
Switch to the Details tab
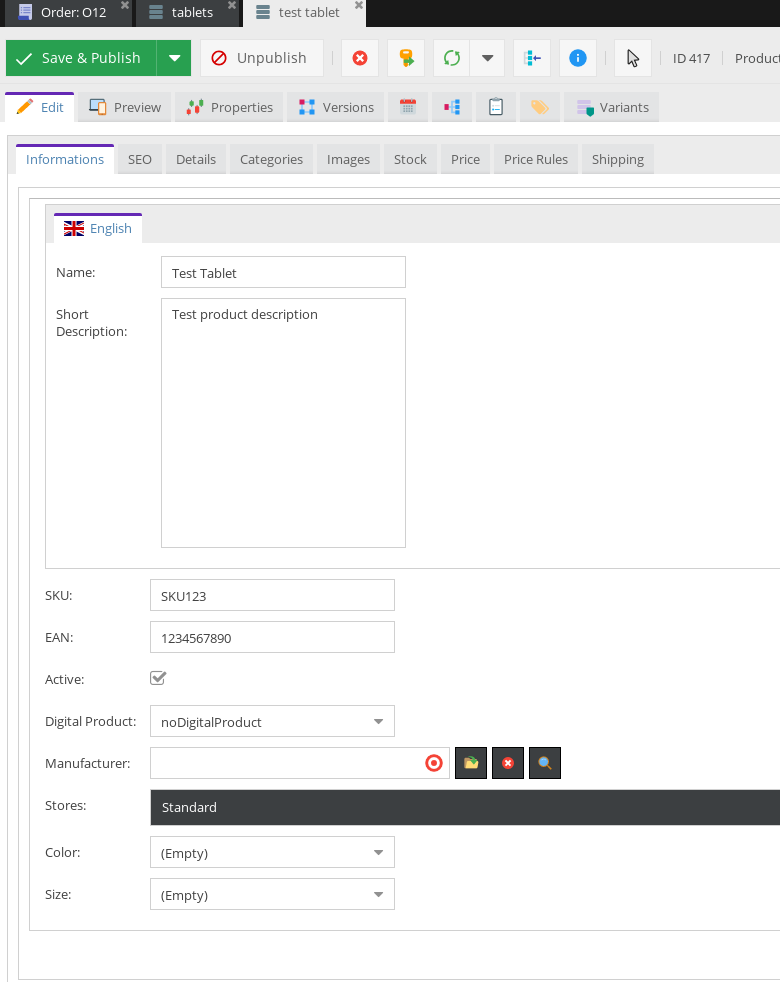pos(196,159)
